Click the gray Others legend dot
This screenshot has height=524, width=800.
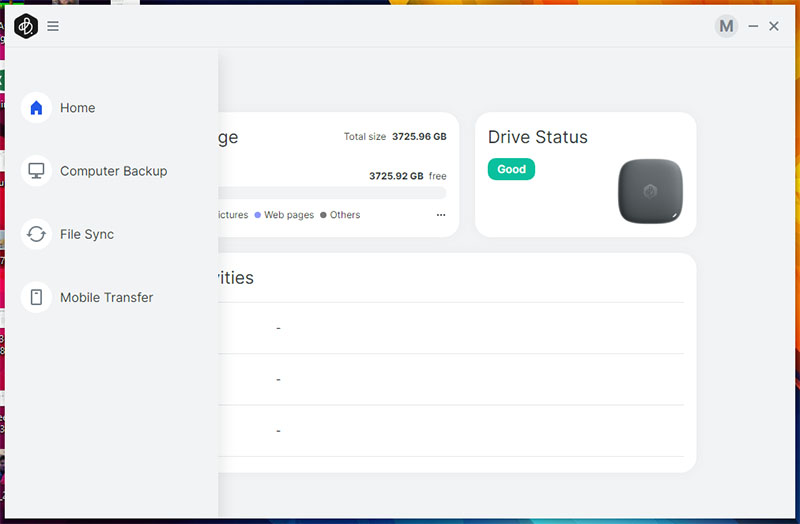(323, 215)
